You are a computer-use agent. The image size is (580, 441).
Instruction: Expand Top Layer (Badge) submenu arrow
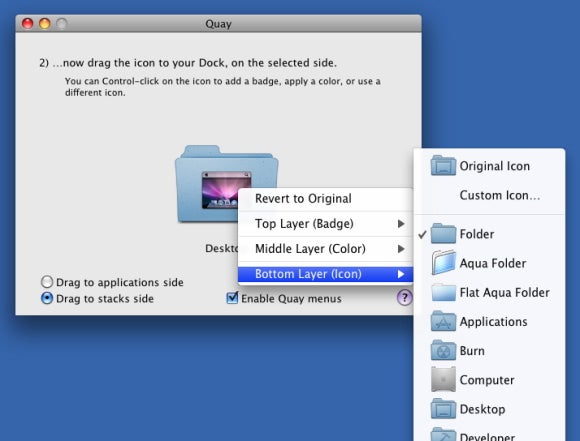401,223
